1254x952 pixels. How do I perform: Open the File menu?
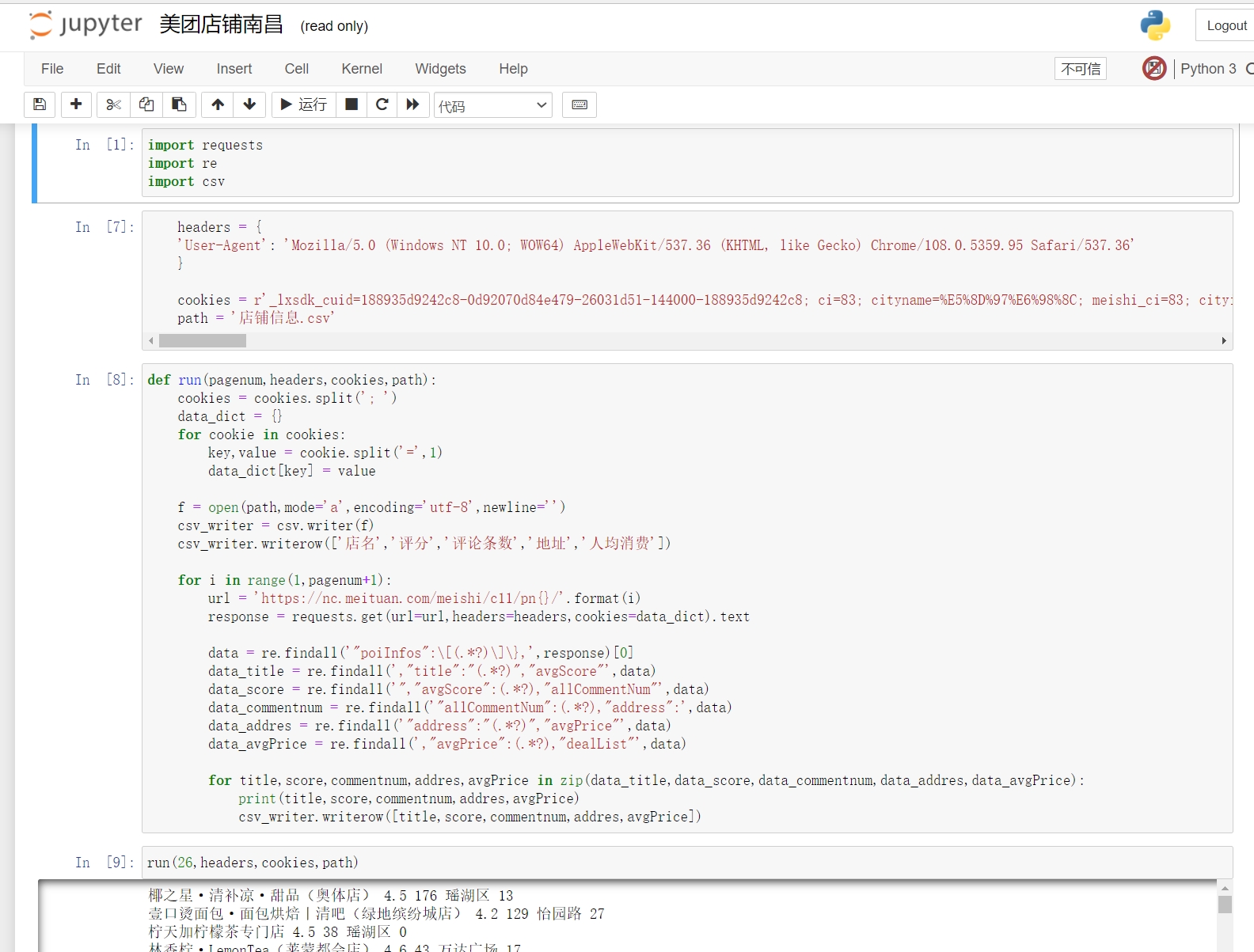point(52,69)
